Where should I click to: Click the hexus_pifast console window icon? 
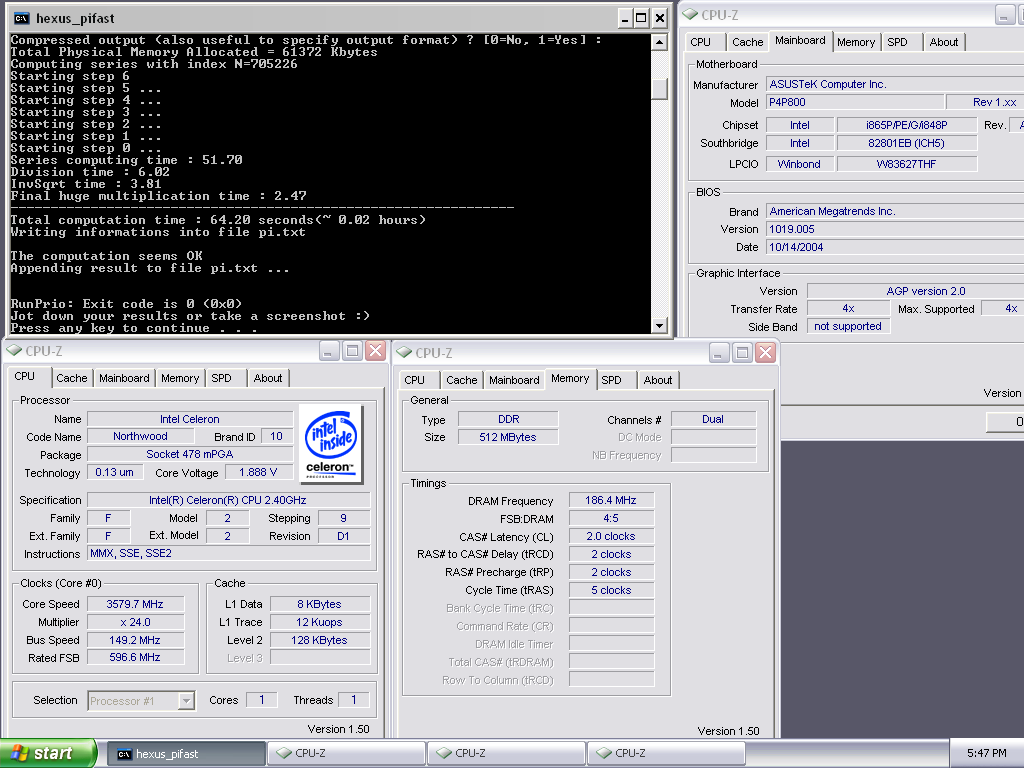click(x=22, y=18)
